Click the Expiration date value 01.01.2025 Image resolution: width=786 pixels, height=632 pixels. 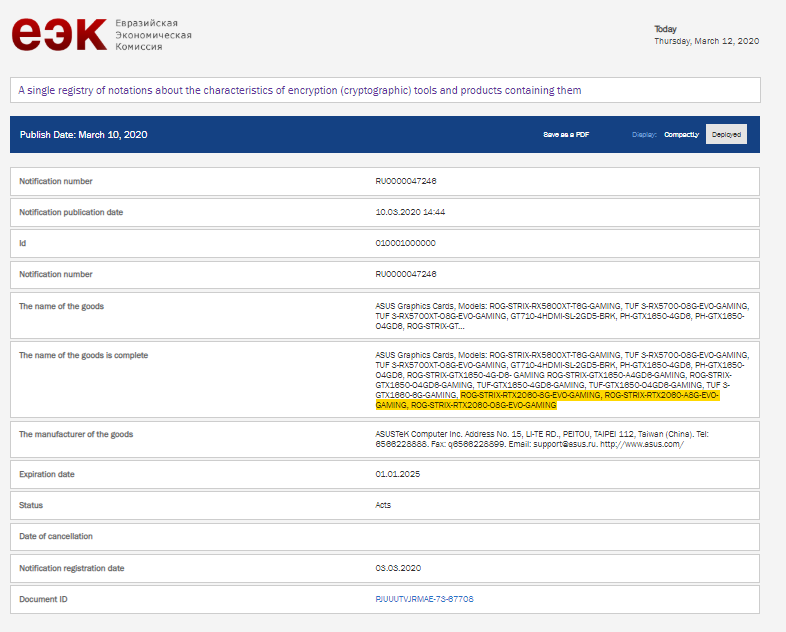pyautogui.click(x=398, y=474)
